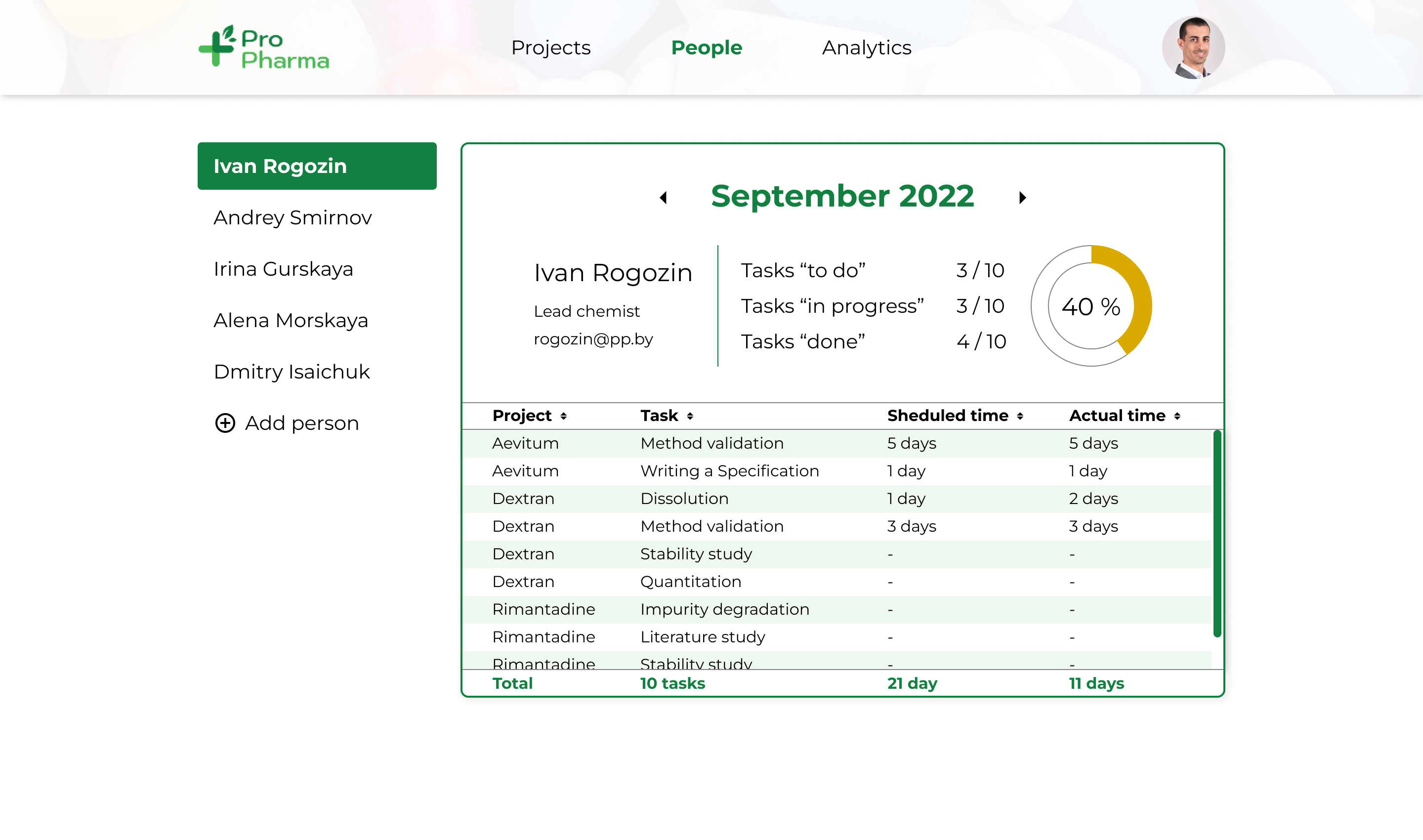Viewport: 1423px width, 840px height.
Task: Advance to next month with right arrow
Action: pos(1022,198)
